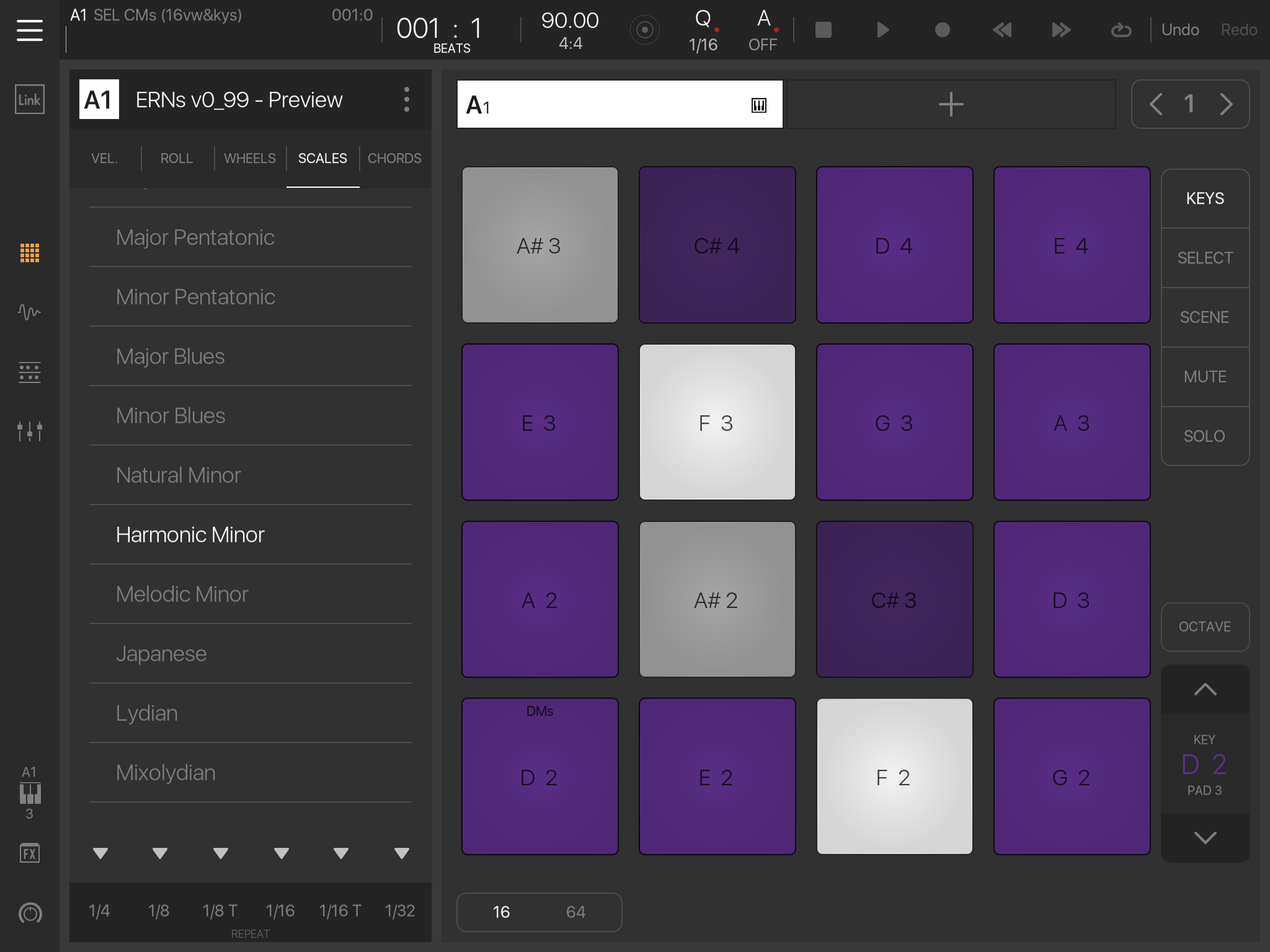
Task: Open the ERNs preset three-dot menu
Action: coord(407,99)
